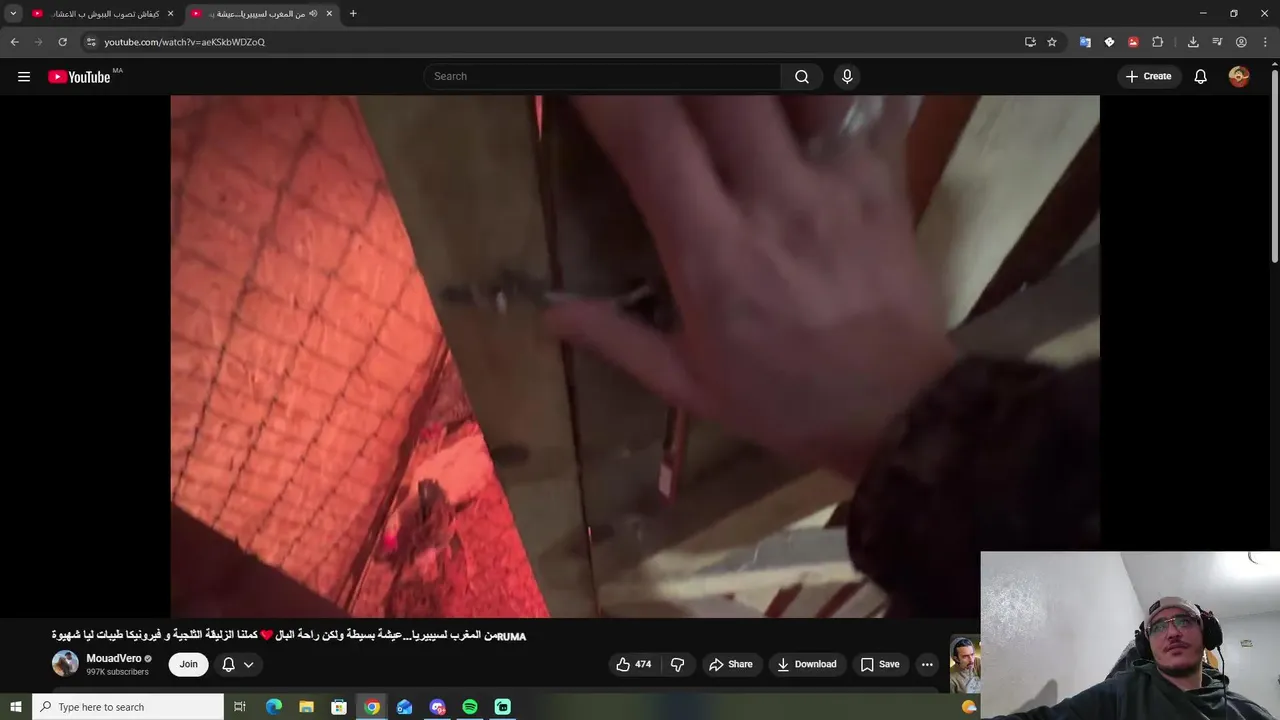The width and height of the screenshot is (1280, 720).
Task: View site information icon in address bar
Action: 90,42
